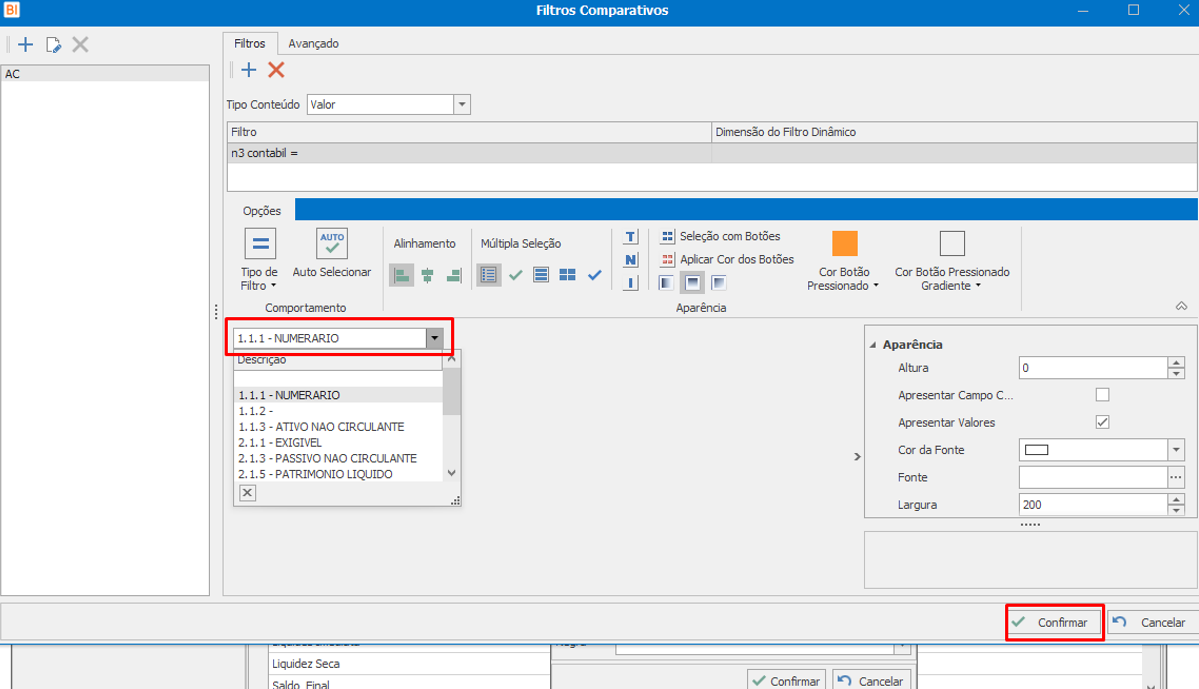Open the Tipo Conteúdo dropdown
The width and height of the screenshot is (1199, 689).
coord(462,105)
